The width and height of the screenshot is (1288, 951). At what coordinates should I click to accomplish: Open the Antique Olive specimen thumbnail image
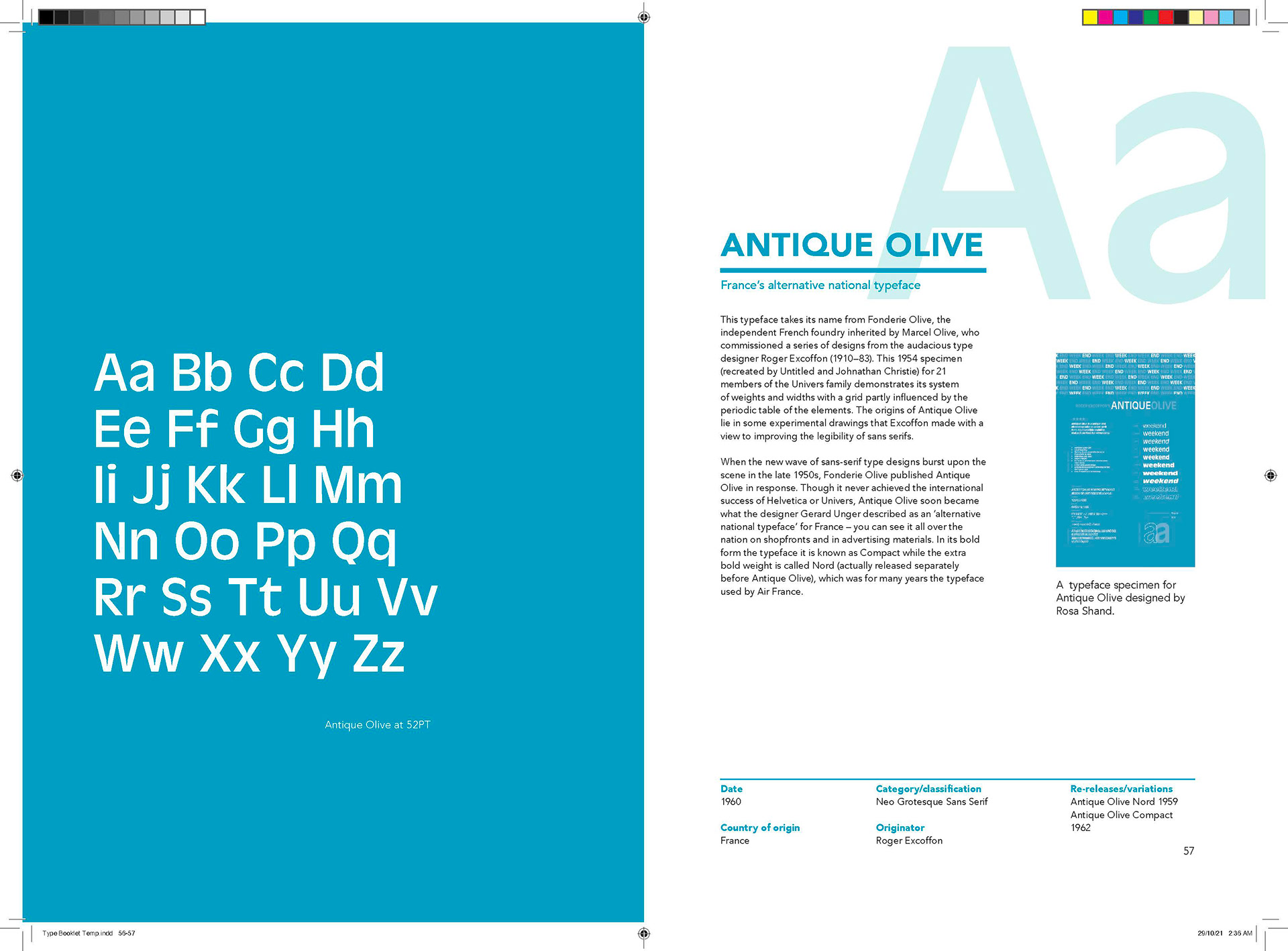(x=1125, y=459)
